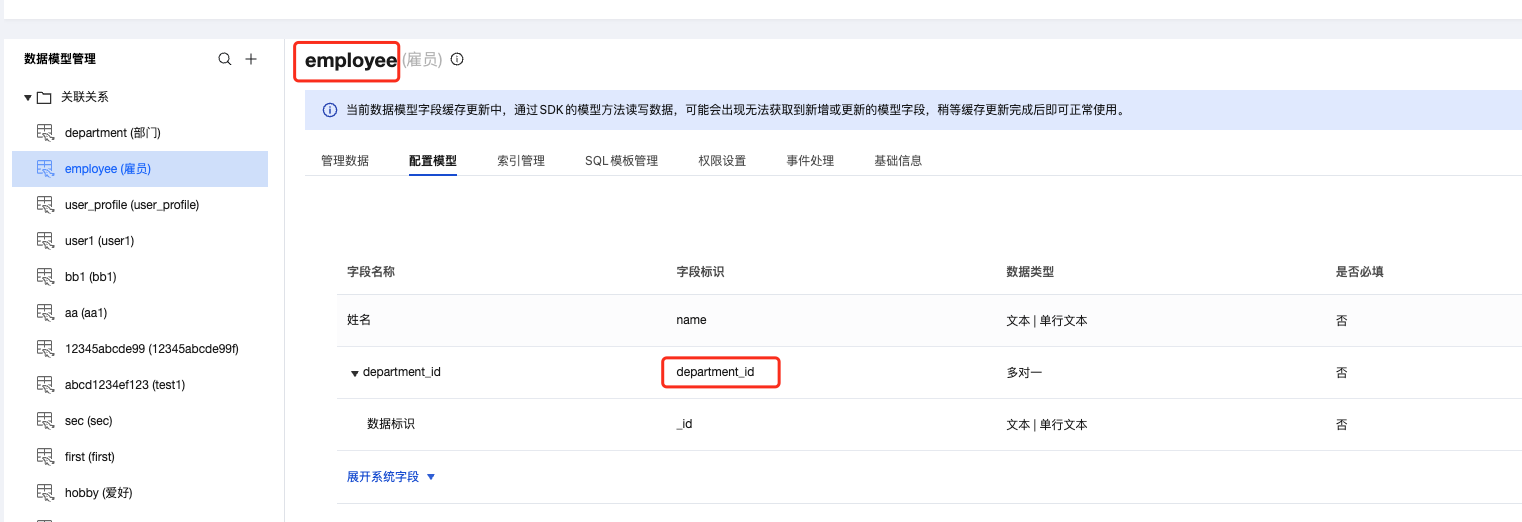1522x522 pixels.
Task: Click the table icon next to user_profile
Action: coord(45,205)
